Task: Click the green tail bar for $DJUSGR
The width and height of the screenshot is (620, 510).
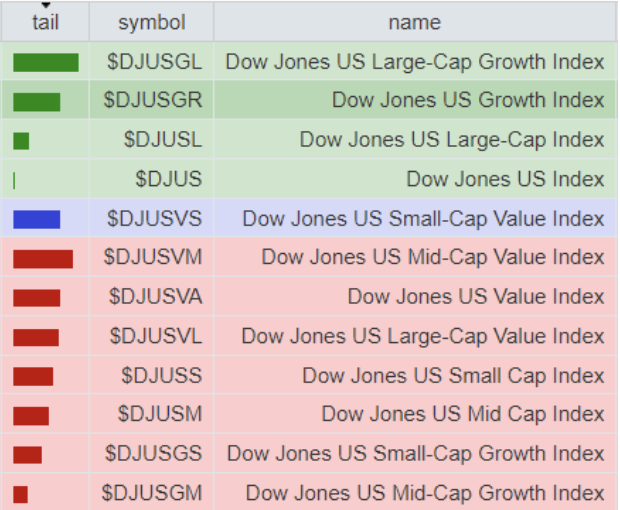Action: [x=37, y=102]
